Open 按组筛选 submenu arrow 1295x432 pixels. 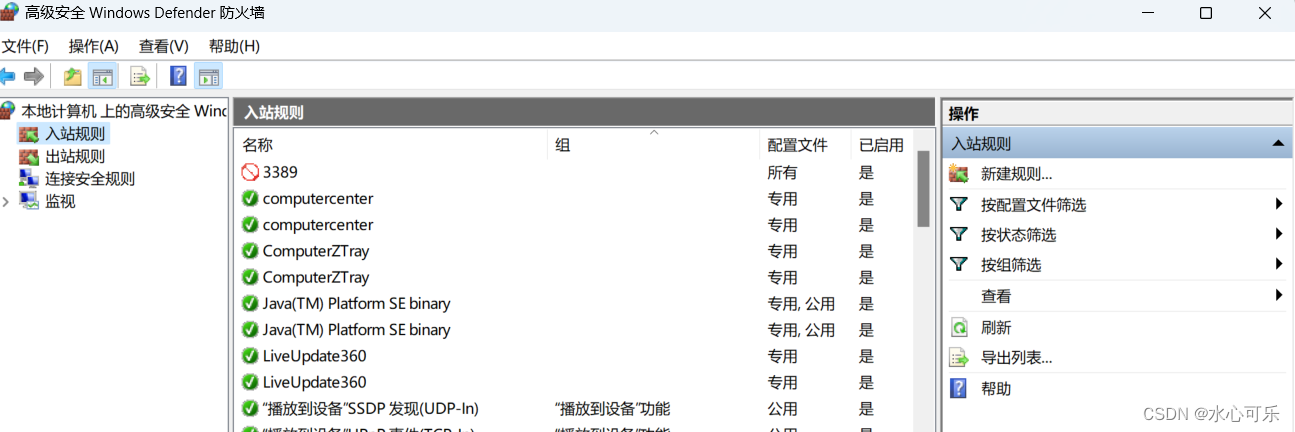[x=1278, y=264]
